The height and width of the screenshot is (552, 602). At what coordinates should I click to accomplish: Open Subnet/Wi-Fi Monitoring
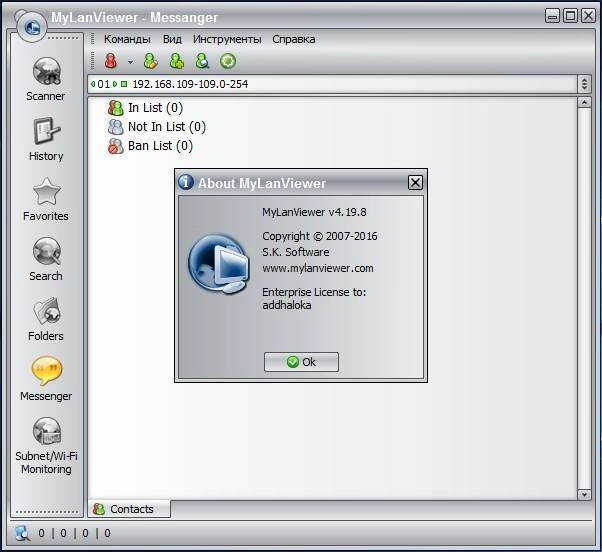[x=46, y=446]
